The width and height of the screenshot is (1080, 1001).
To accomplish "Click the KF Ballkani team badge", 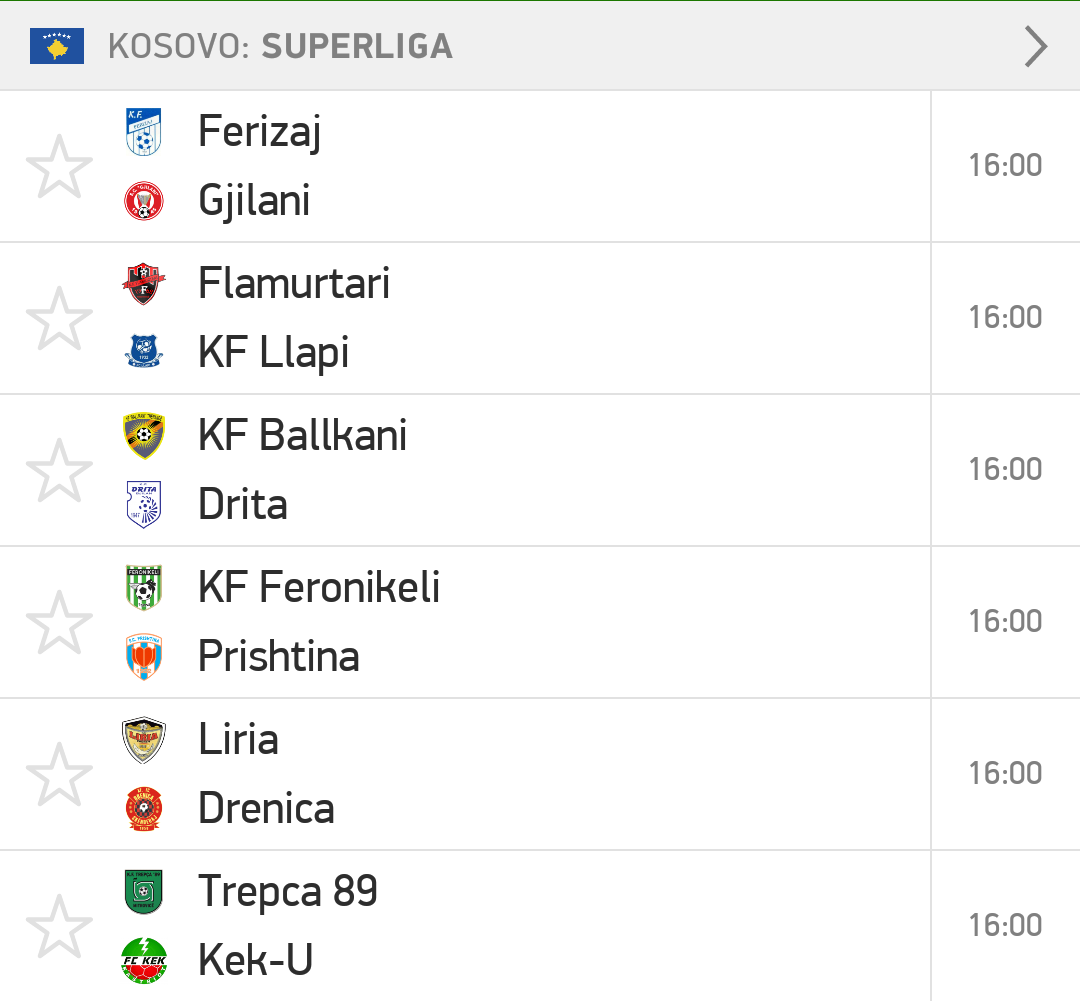I will point(143,435).
